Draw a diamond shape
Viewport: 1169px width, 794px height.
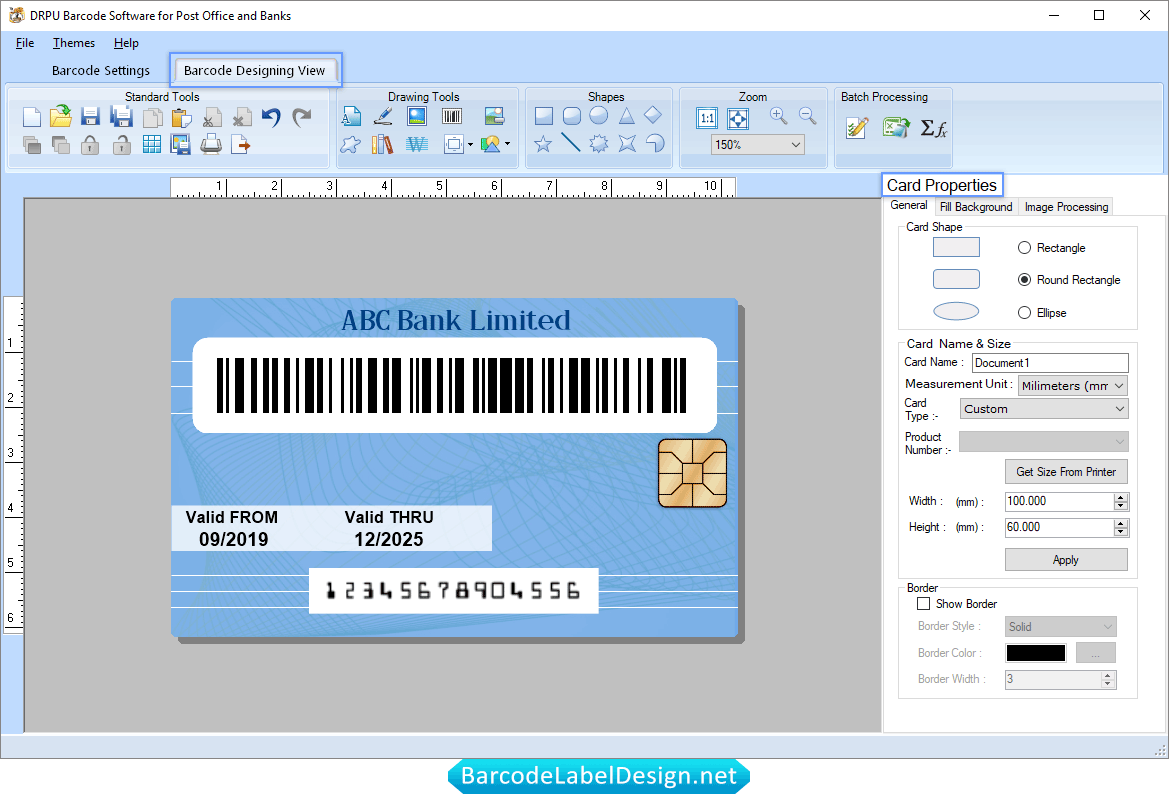[x=653, y=115]
